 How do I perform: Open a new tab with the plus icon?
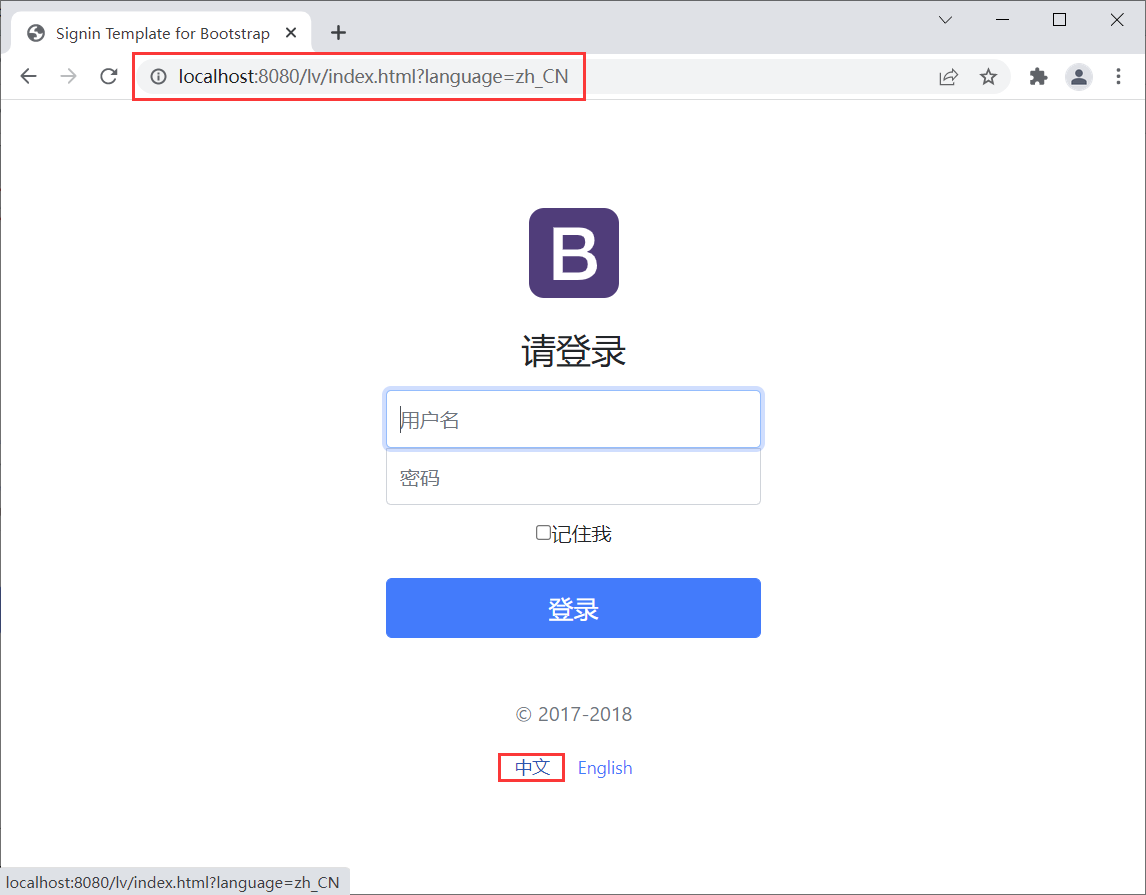pyautogui.click(x=338, y=33)
